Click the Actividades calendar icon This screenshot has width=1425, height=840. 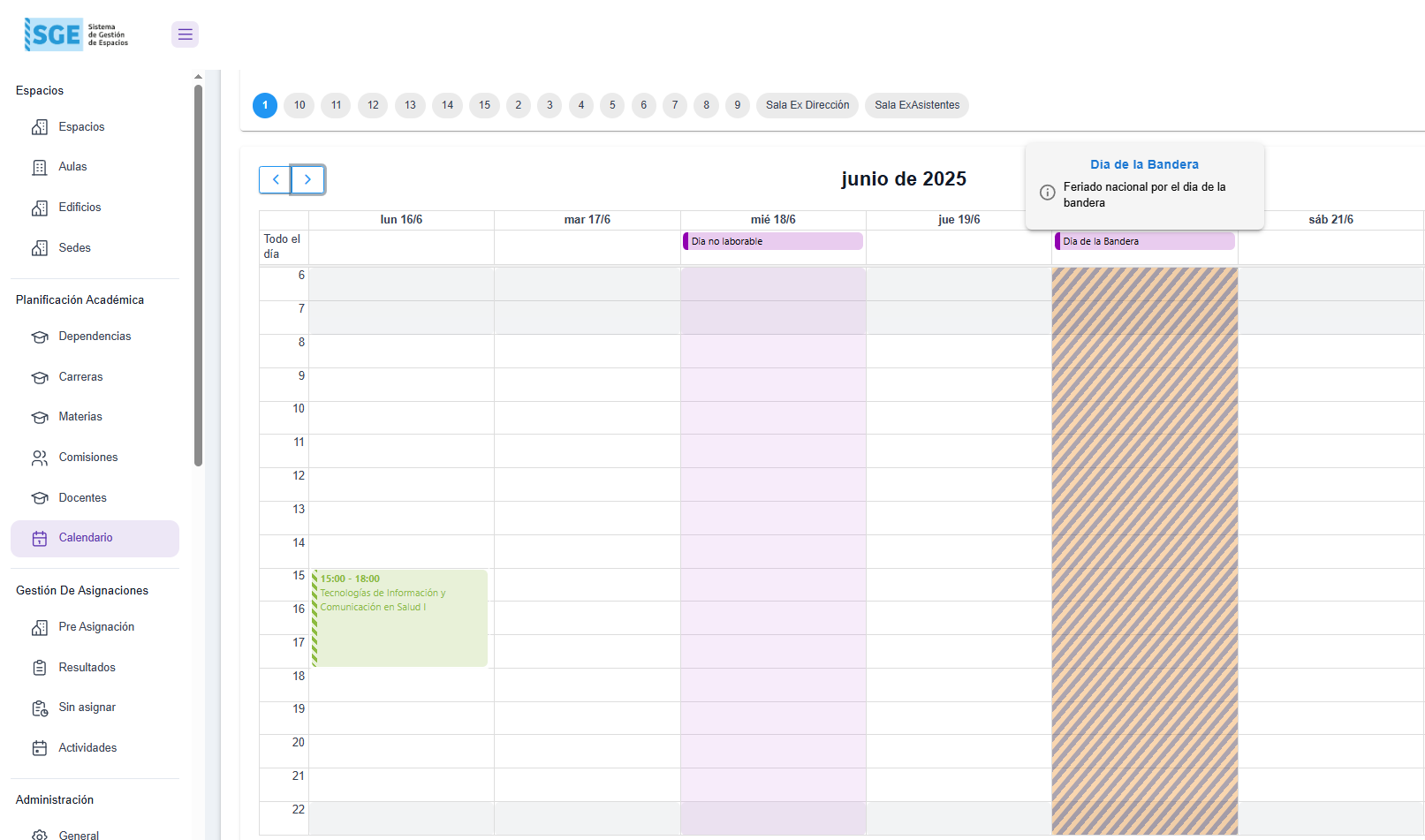[x=40, y=748]
